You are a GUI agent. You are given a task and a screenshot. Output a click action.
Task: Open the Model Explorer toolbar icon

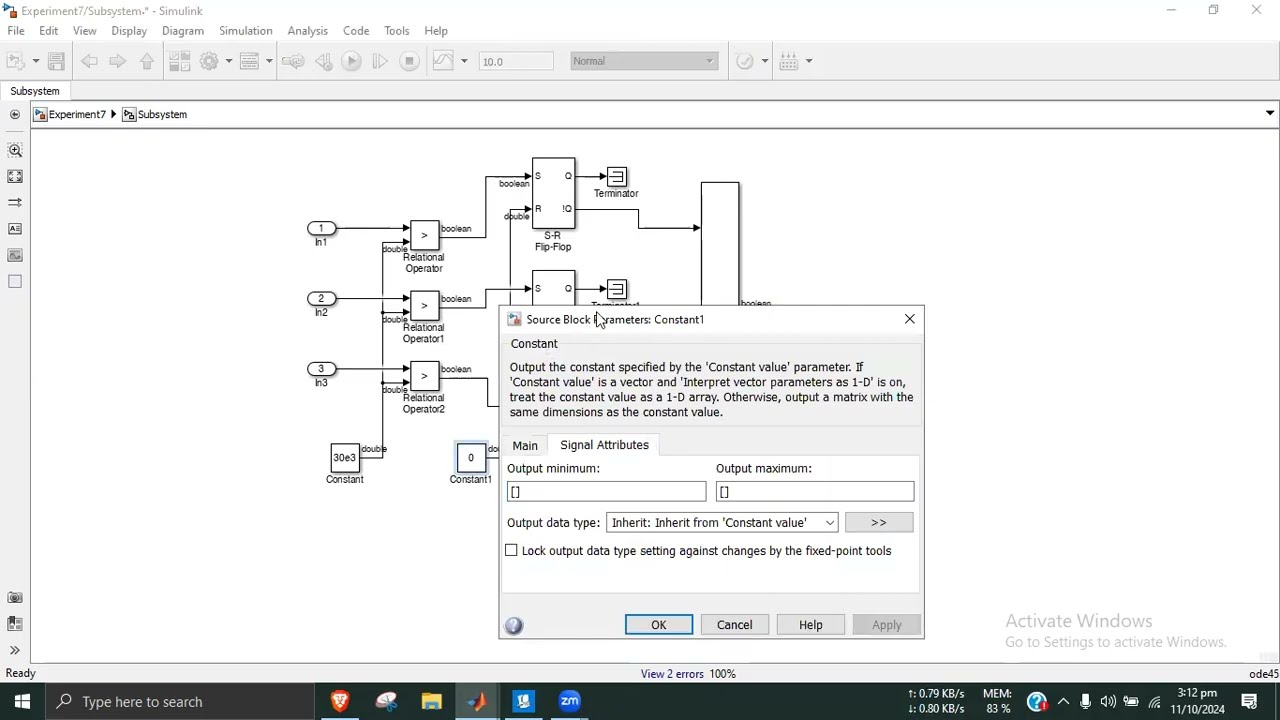[250, 61]
